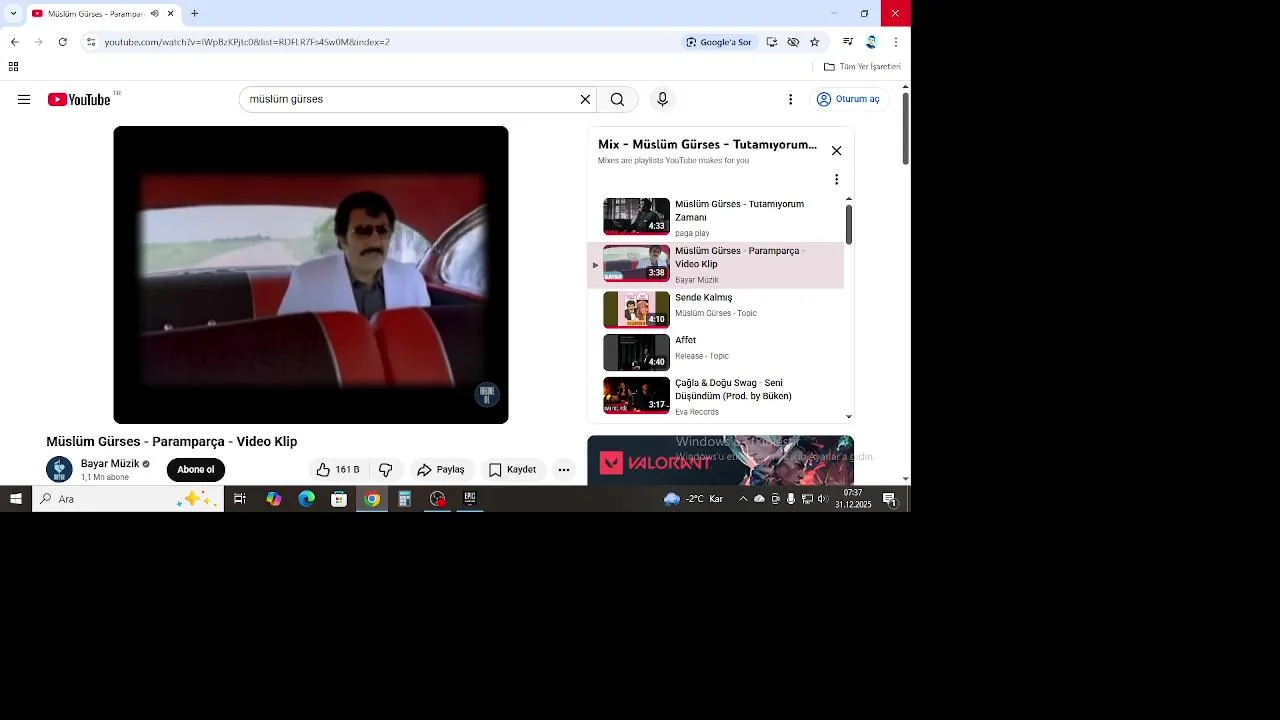Open more actions ellipsis below video
This screenshot has height=720, width=1280.
[x=564, y=470]
